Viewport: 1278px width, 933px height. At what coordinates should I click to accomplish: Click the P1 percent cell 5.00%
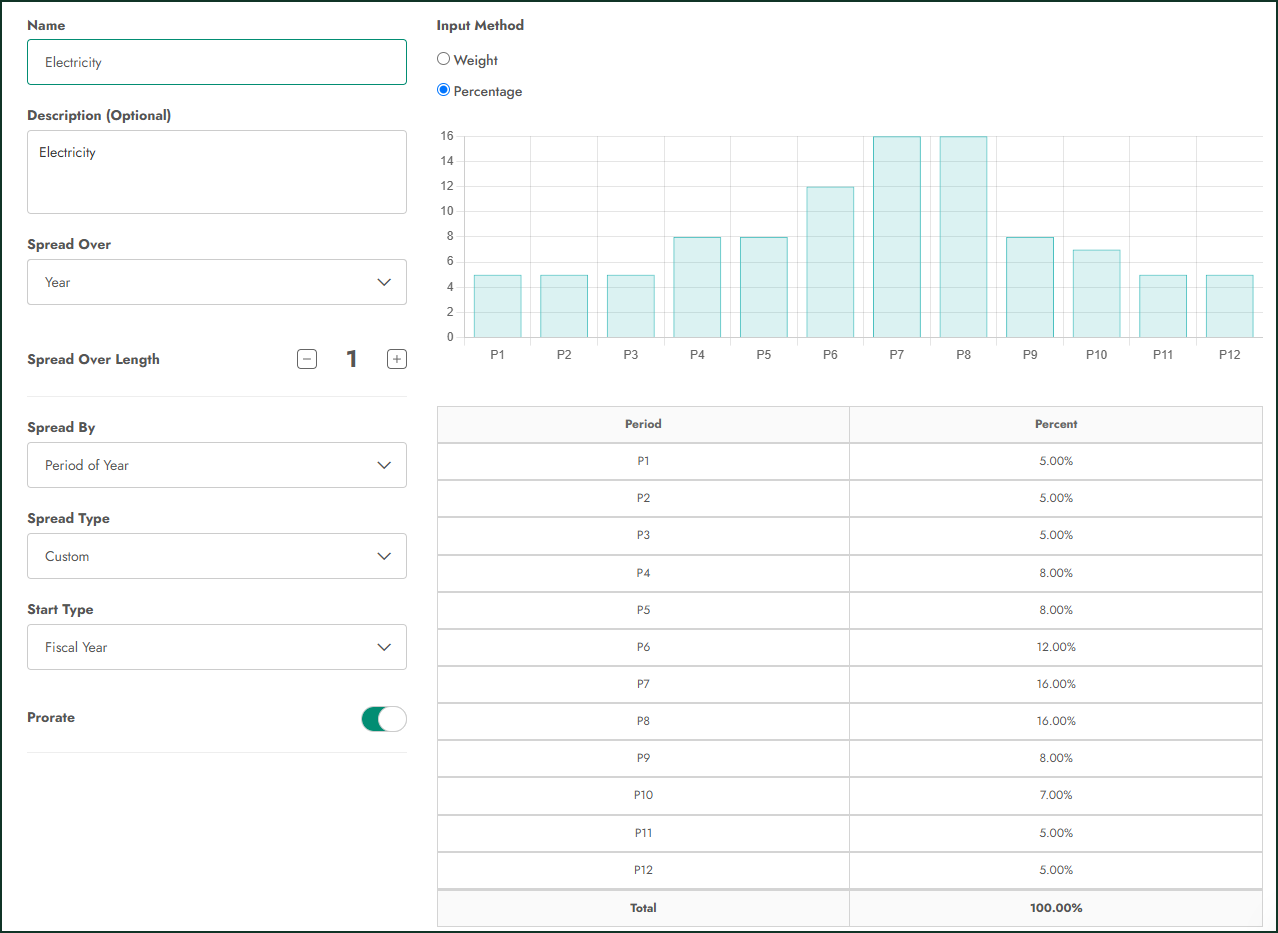(1056, 461)
